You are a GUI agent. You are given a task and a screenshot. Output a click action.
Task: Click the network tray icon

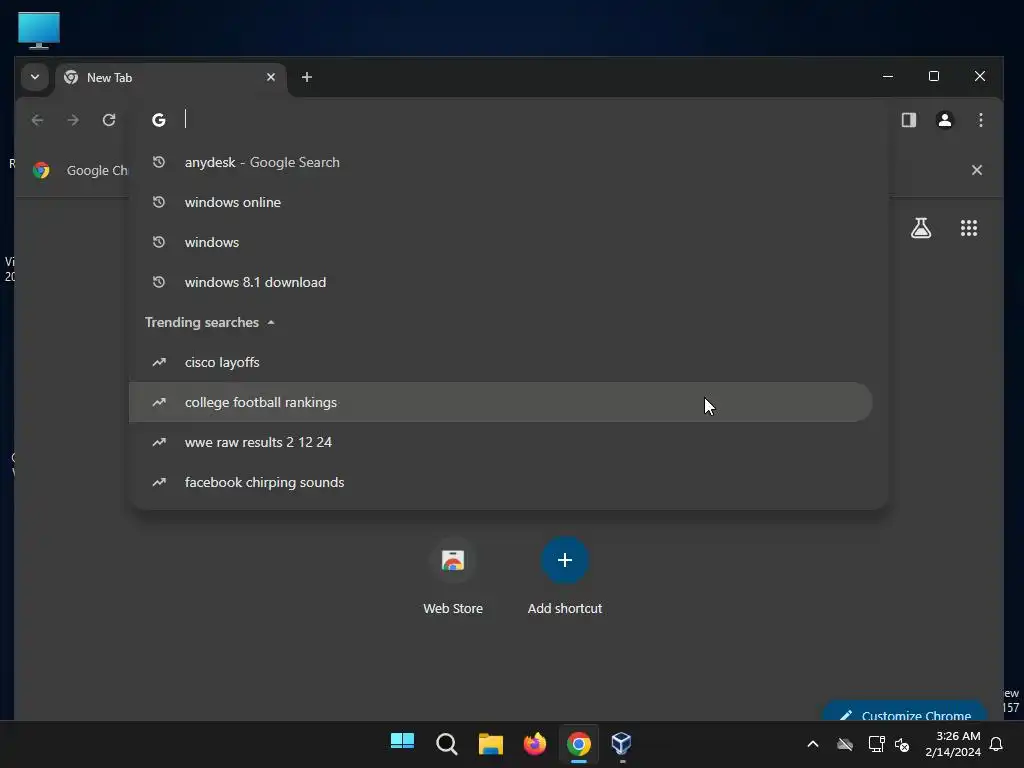[876, 744]
